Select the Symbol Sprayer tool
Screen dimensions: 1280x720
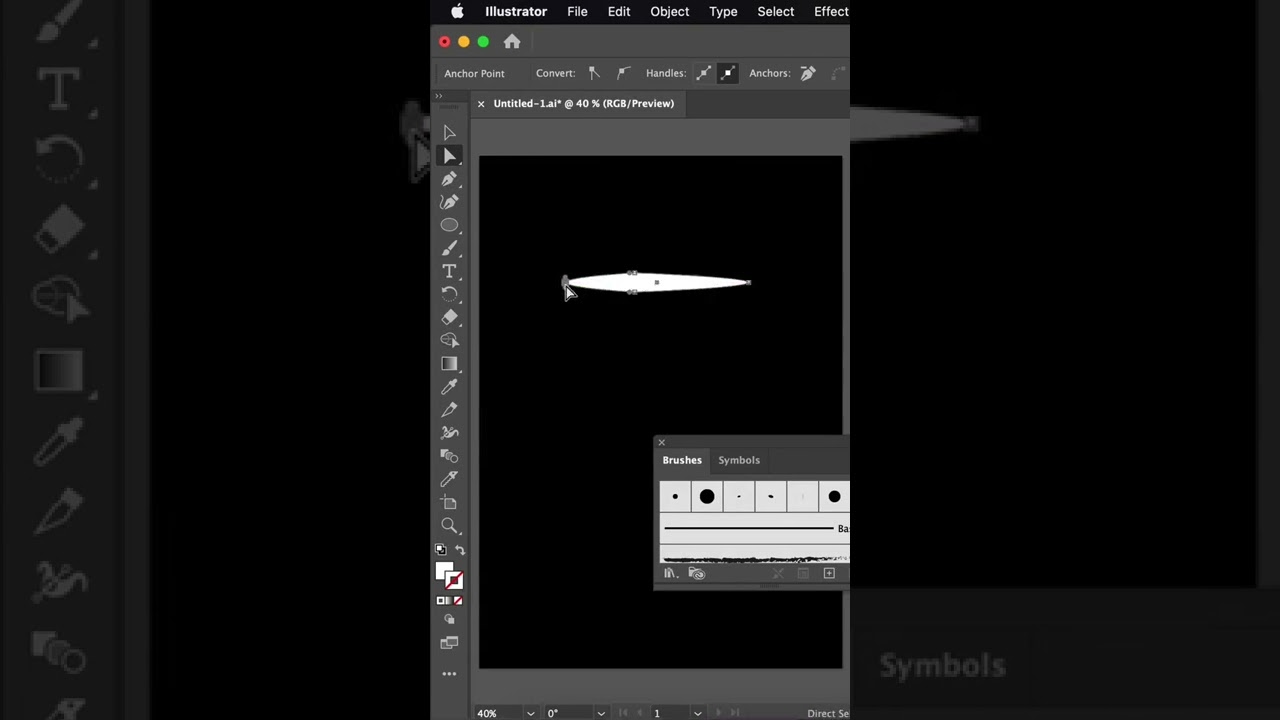click(x=449, y=433)
